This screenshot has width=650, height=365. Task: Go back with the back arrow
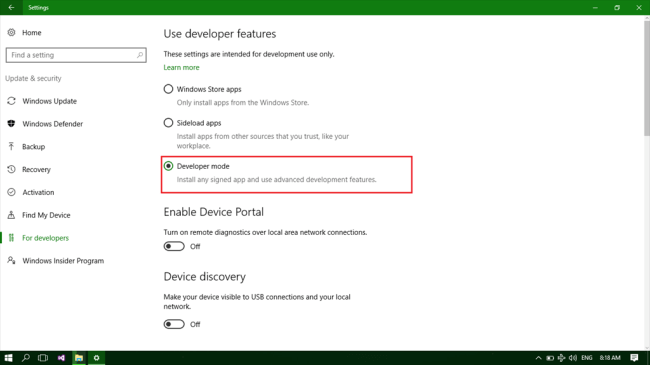tap(11, 7)
